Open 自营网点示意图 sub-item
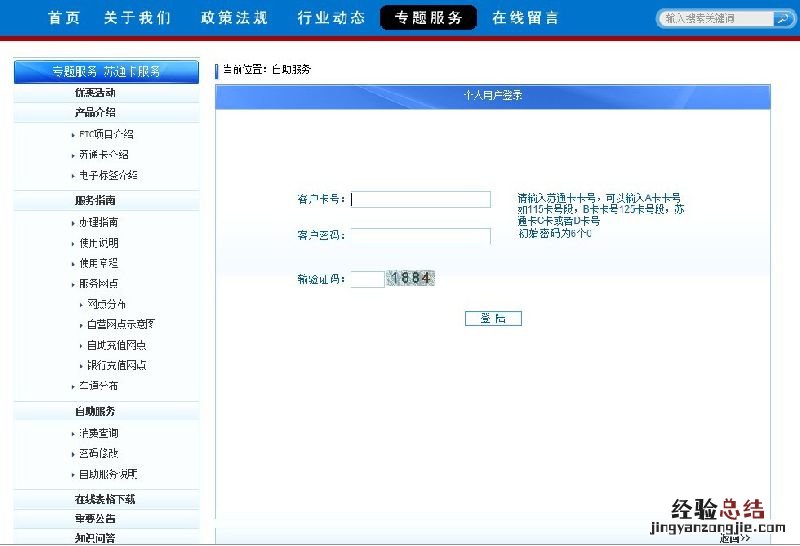 [121, 325]
